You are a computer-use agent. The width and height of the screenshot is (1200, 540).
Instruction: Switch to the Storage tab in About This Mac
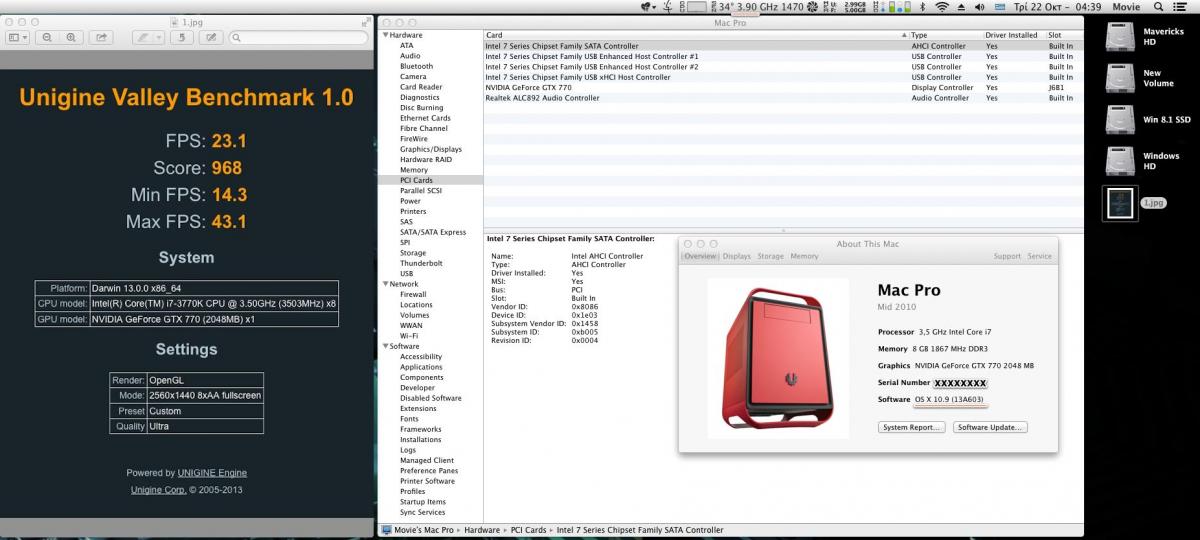(x=771, y=256)
